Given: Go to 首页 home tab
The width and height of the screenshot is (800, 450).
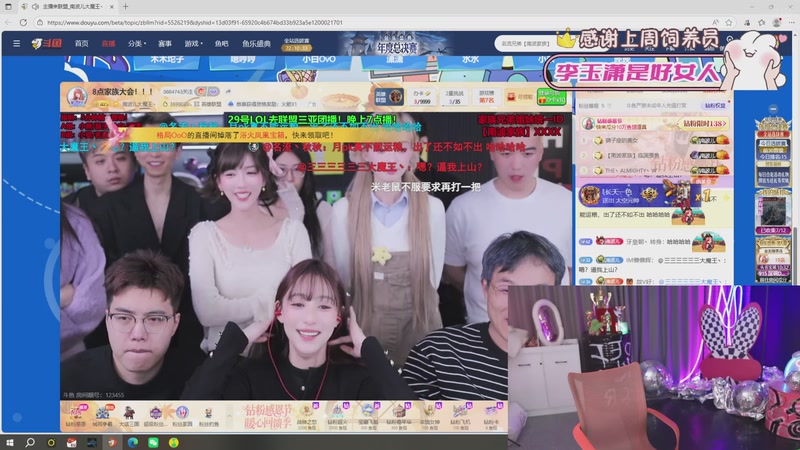Looking at the screenshot, I should tap(82, 43).
